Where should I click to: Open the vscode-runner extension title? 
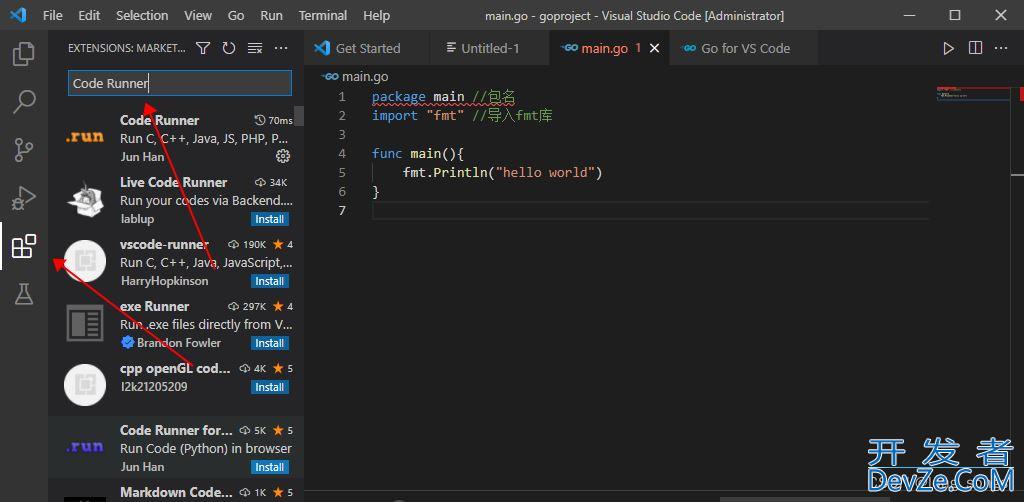[164, 244]
